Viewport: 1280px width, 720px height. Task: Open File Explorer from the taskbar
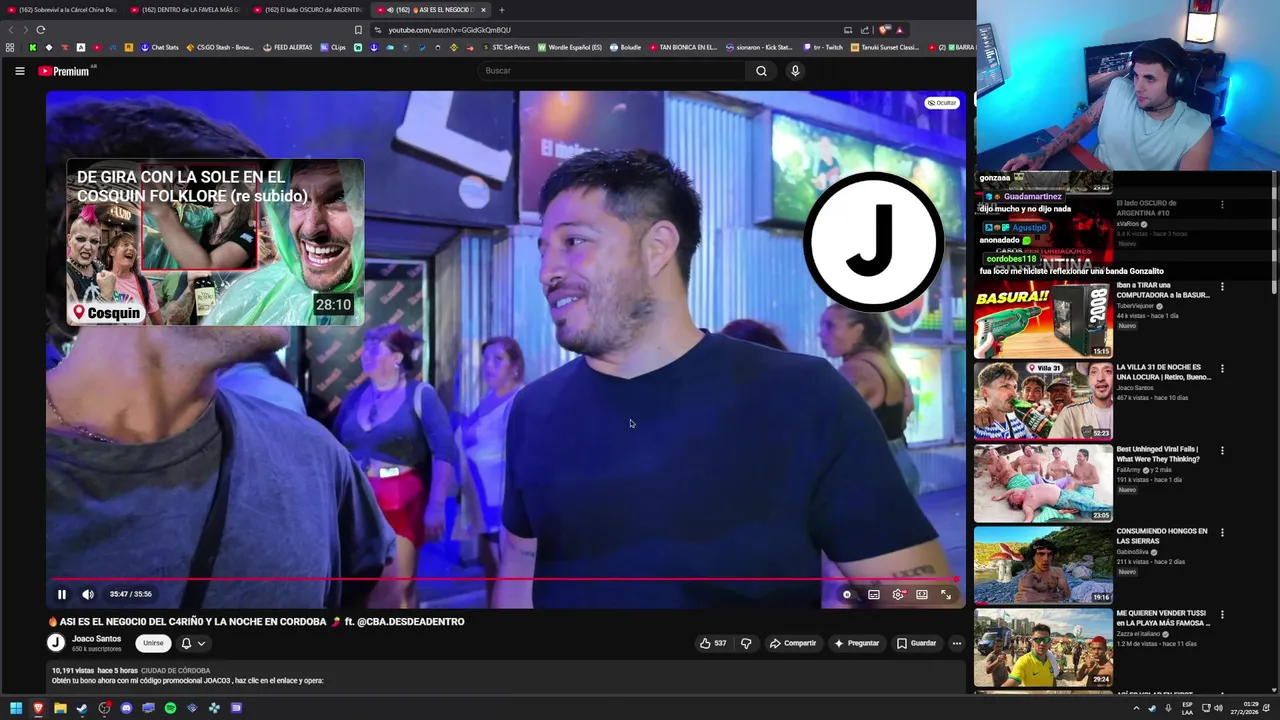pyautogui.click(x=60, y=708)
